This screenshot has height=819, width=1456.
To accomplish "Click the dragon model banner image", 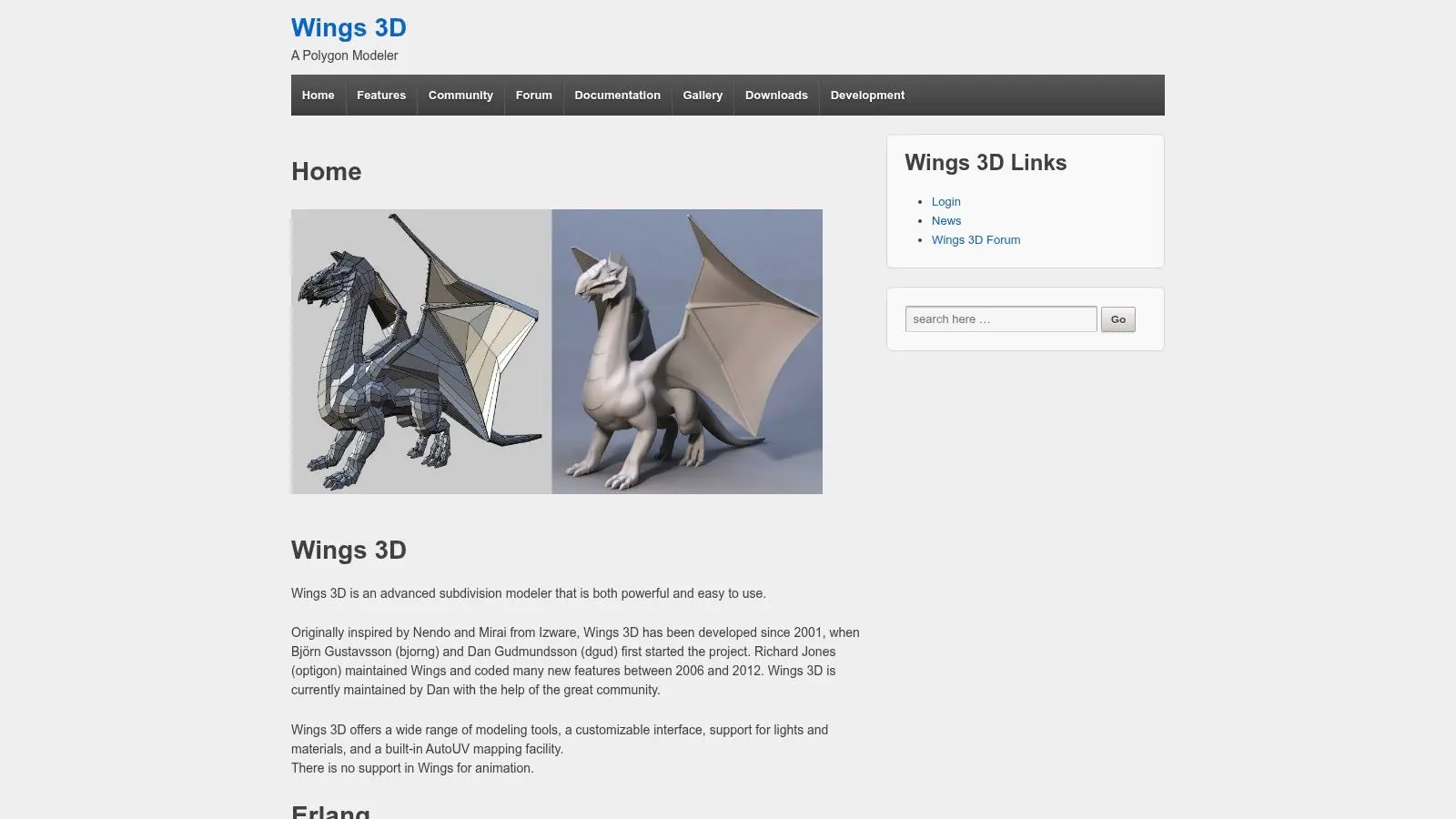I will point(557,352).
